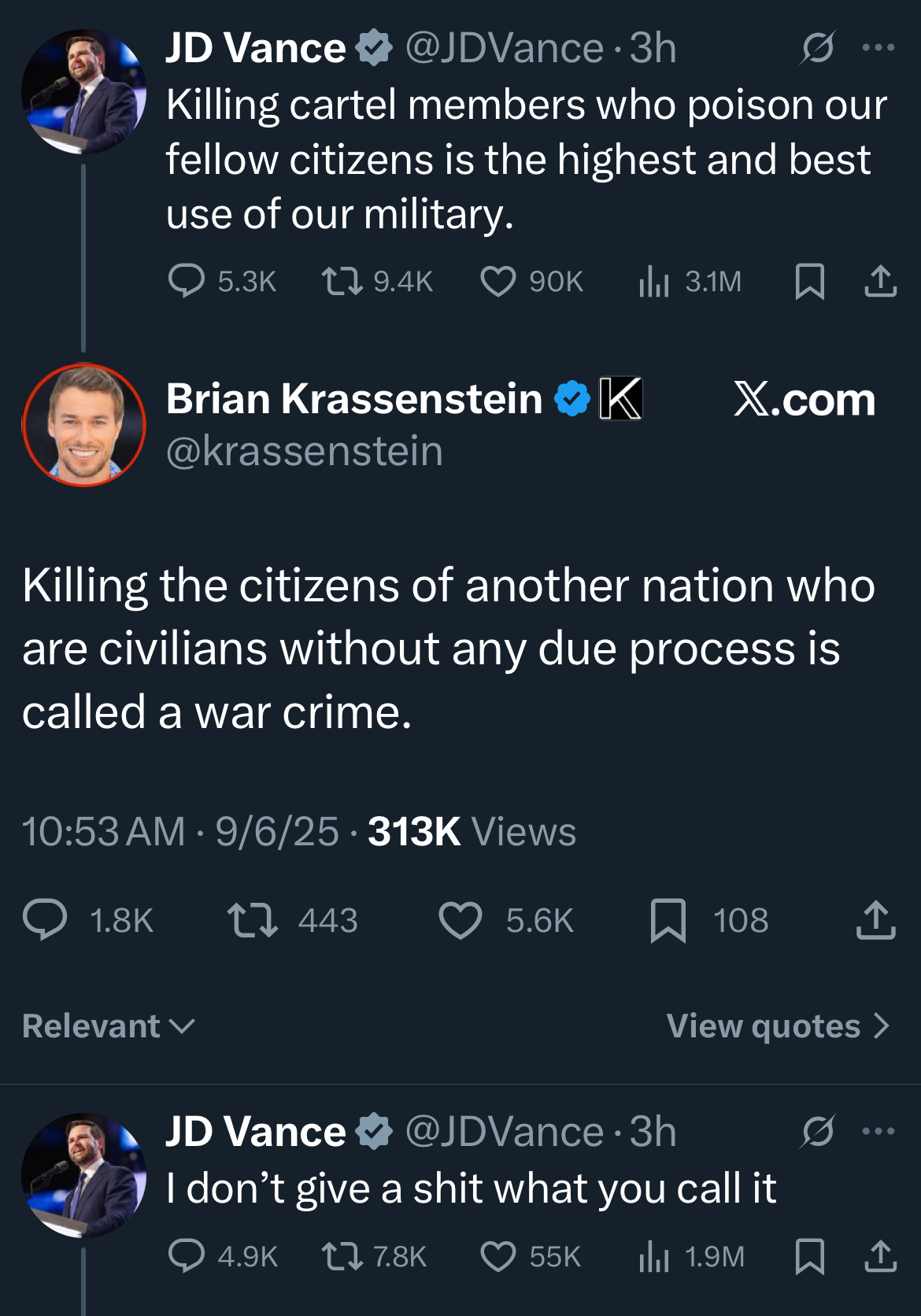Open more options on top tweet
This screenshot has height=1316, width=921.
tap(878, 49)
